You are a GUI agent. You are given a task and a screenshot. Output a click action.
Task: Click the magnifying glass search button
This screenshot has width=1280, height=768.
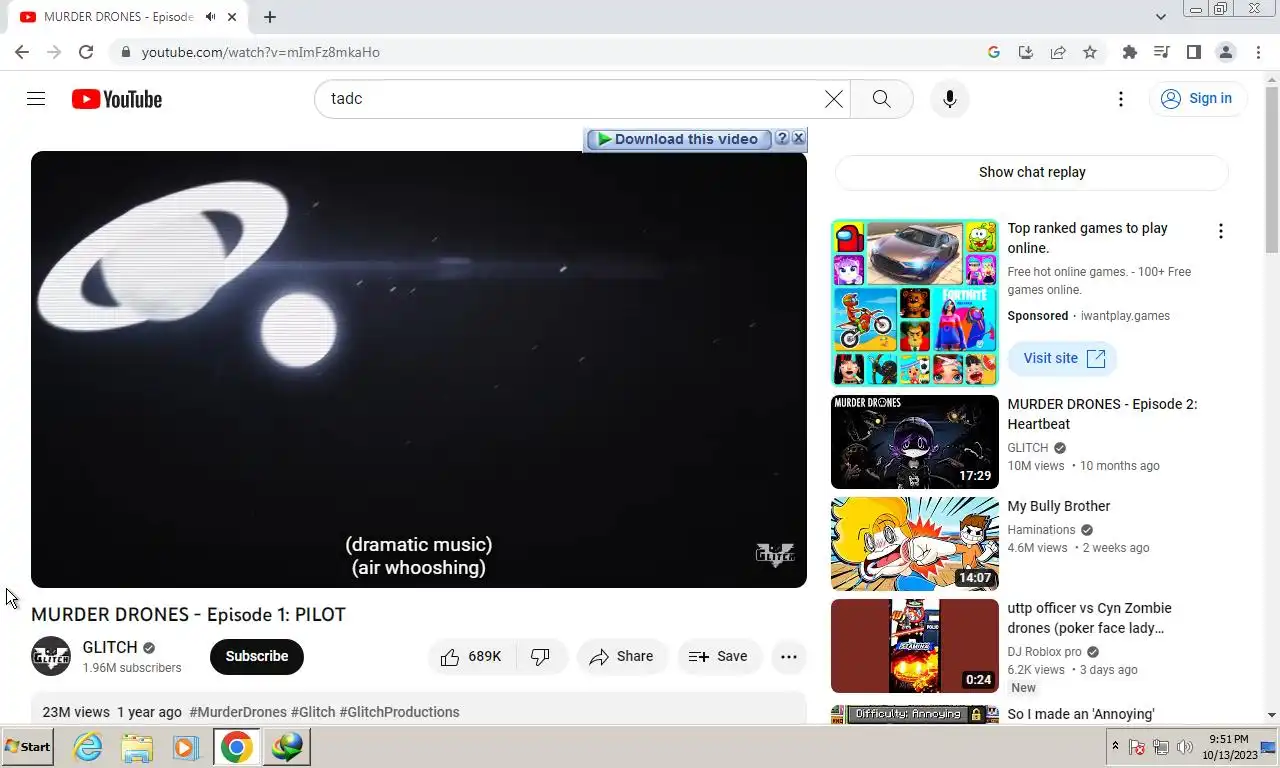point(881,99)
